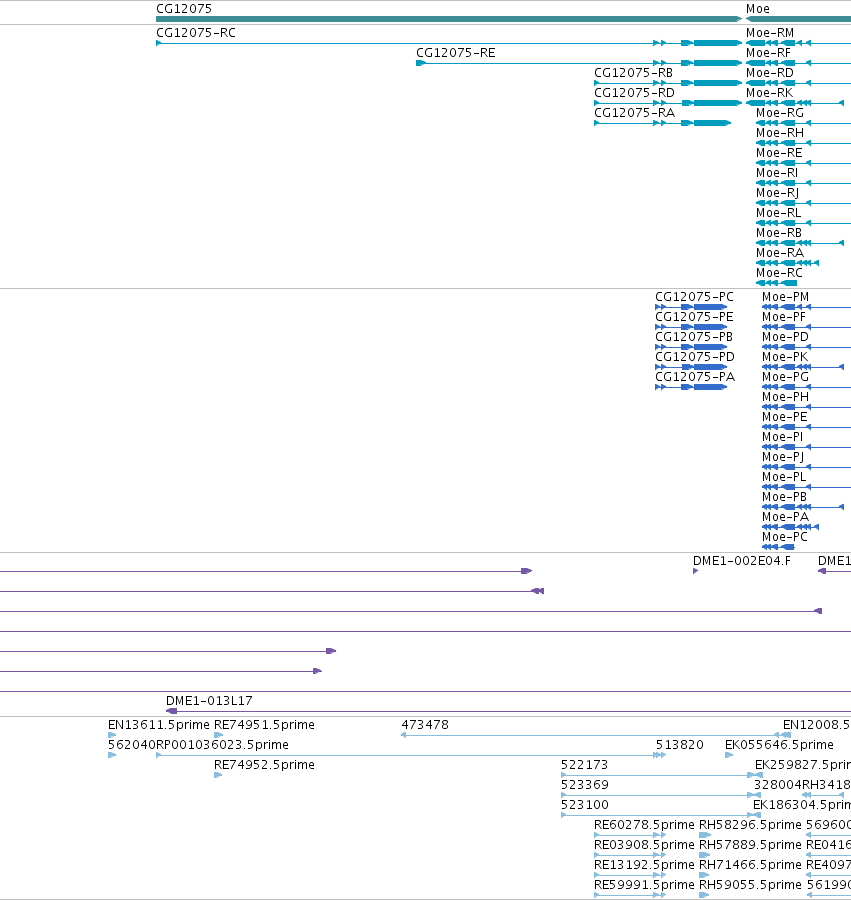Screen dimensions: 851x900
Task: Open the Moe-RA transcript label
Action: point(780,253)
